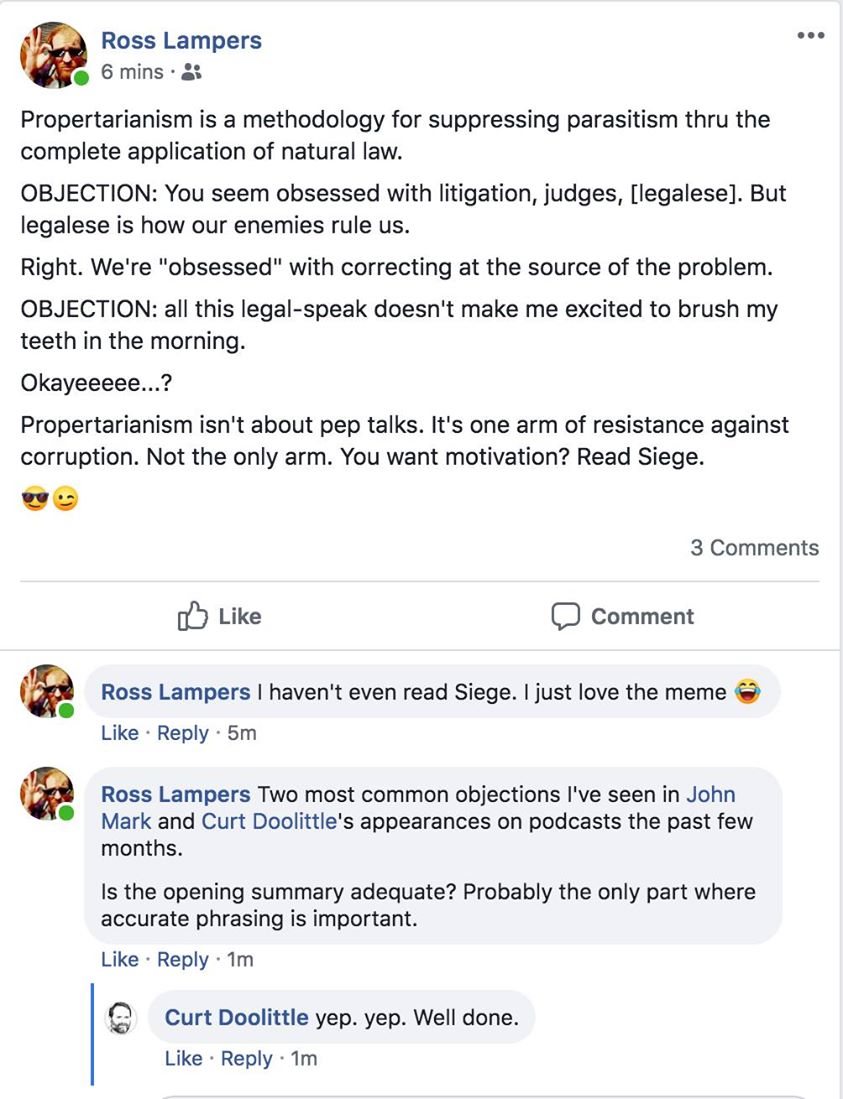This screenshot has width=843, height=1099.
Task: Click the friends audience icon near timestamp
Action: click(194, 72)
